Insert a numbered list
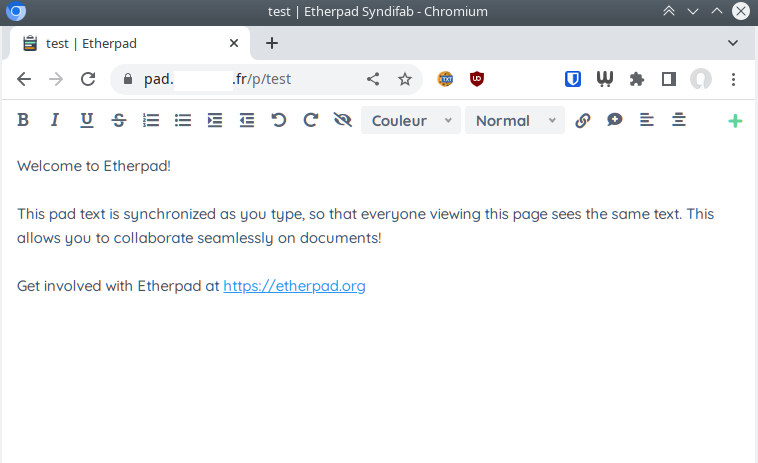The image size is (758, 463). click(151, 120)
